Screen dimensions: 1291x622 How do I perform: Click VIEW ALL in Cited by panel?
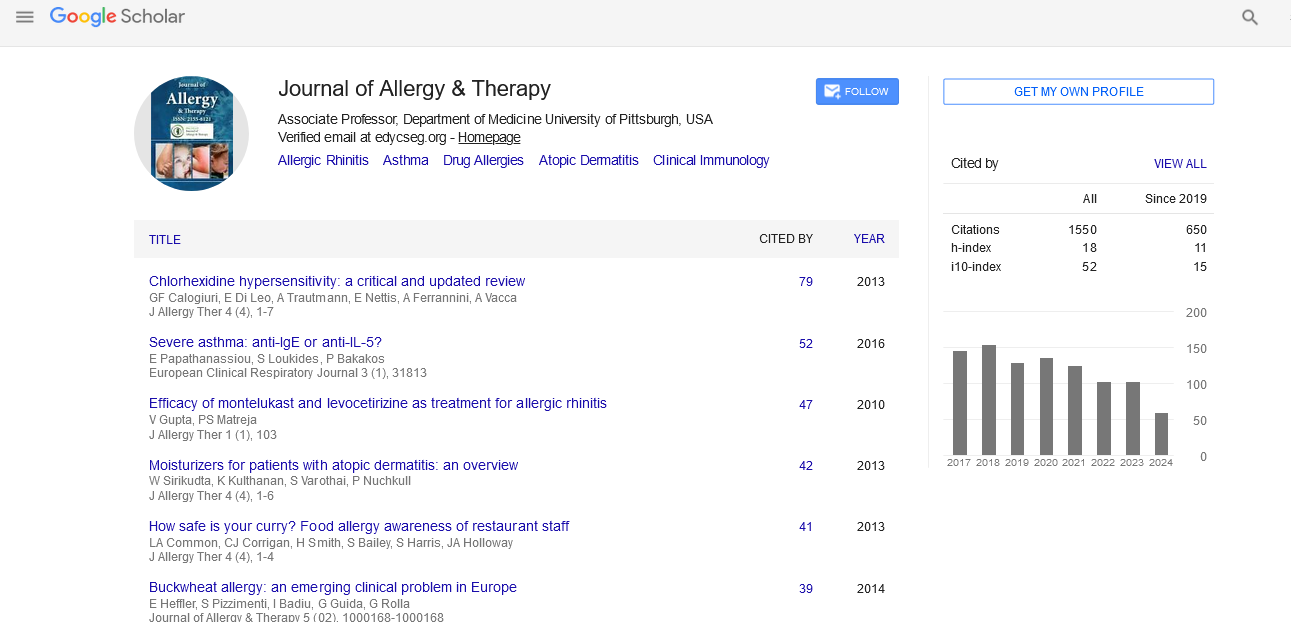tap(1180, 164)
